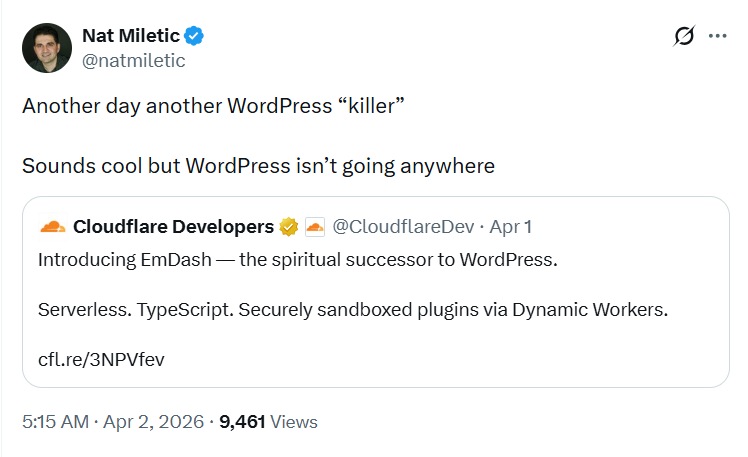Open the Grok slashed-circle icon
This screenshot has width=748, height=457.
point(684,37)
